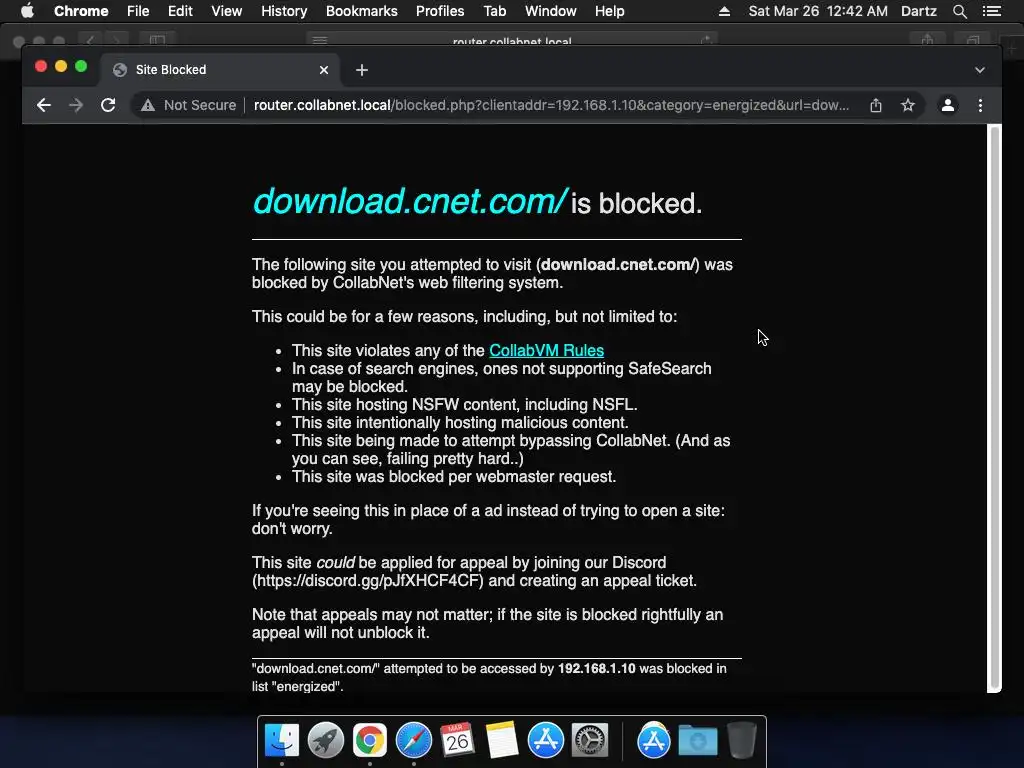Click the download.cnet.com/ heading text

(x=410, y=201)
